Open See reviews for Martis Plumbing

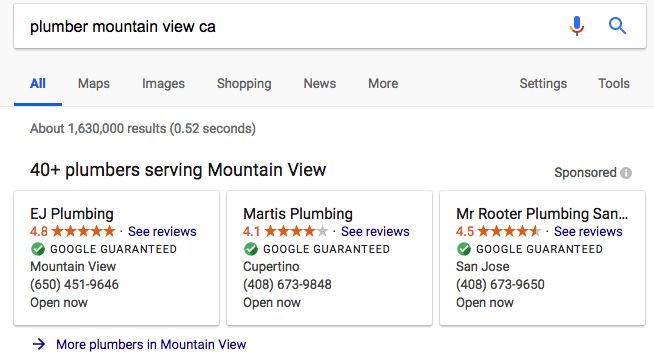pyautogui.click(x=375, y=231)
